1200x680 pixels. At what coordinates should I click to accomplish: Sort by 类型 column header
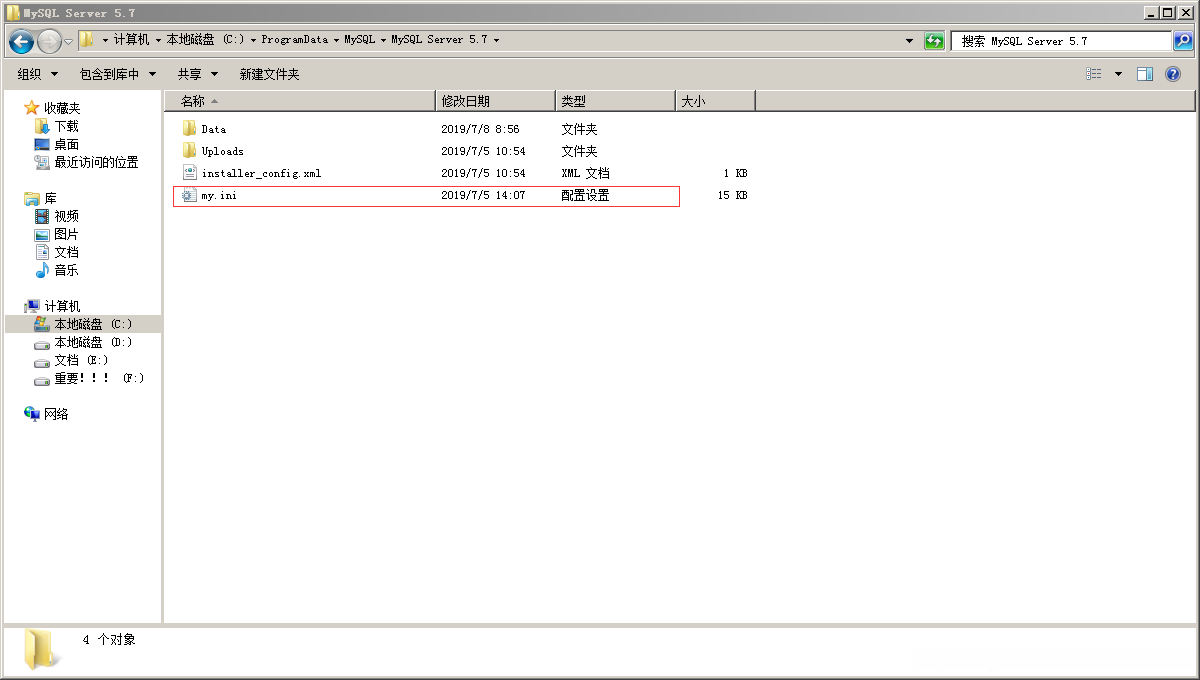(615, 101)
